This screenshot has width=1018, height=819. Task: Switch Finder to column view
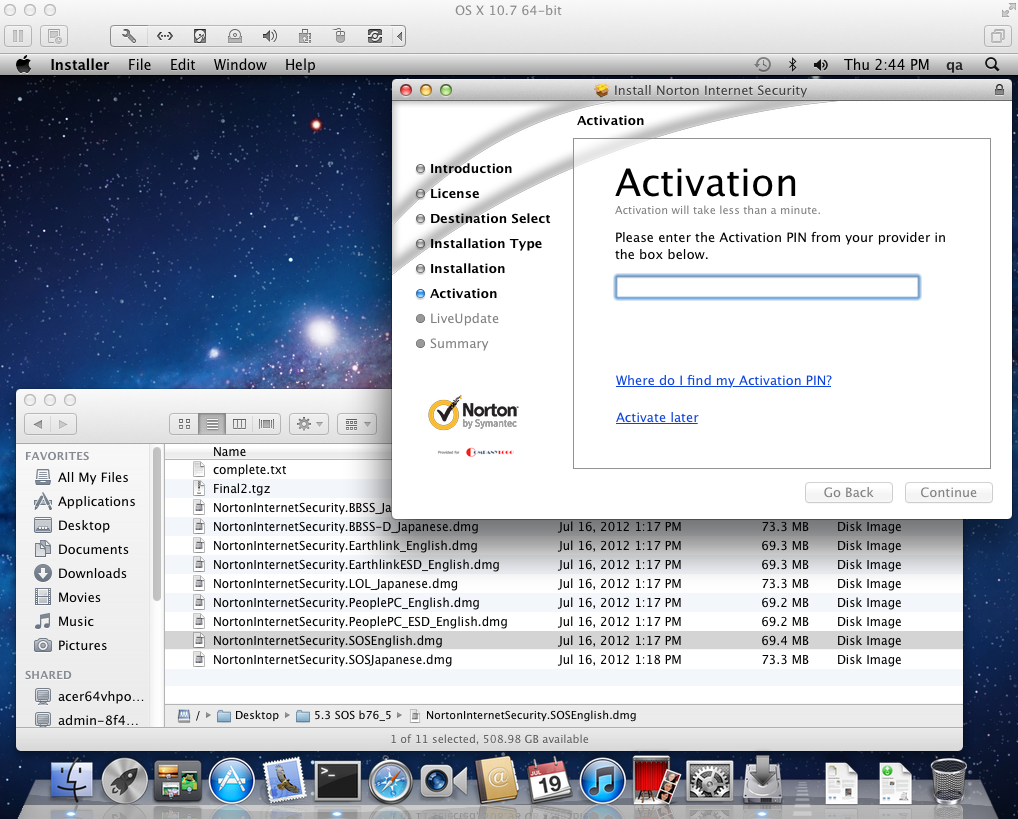pyautogui.click(x=239, y=424)
